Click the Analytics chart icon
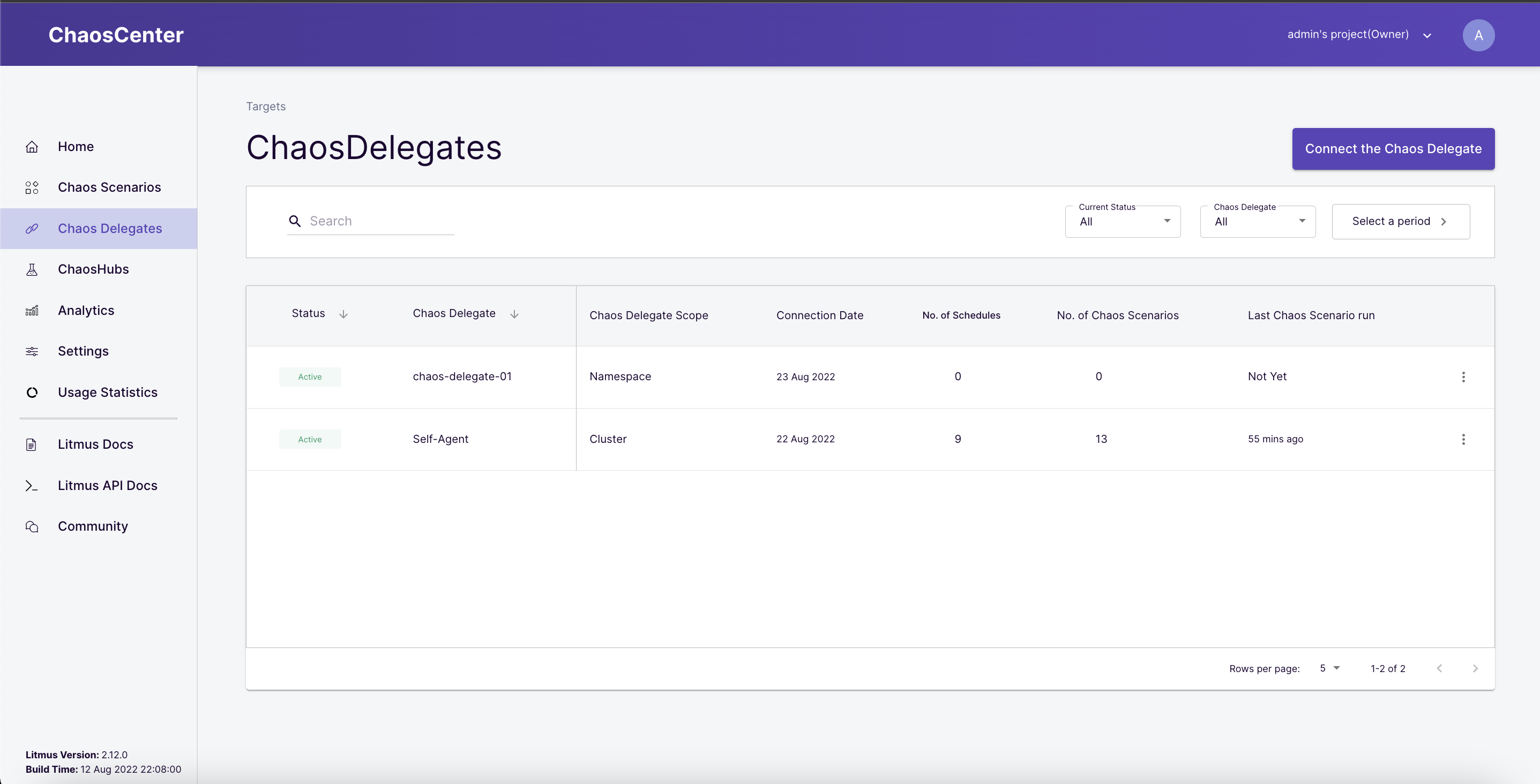1540x784 pixels. point(32,311)
